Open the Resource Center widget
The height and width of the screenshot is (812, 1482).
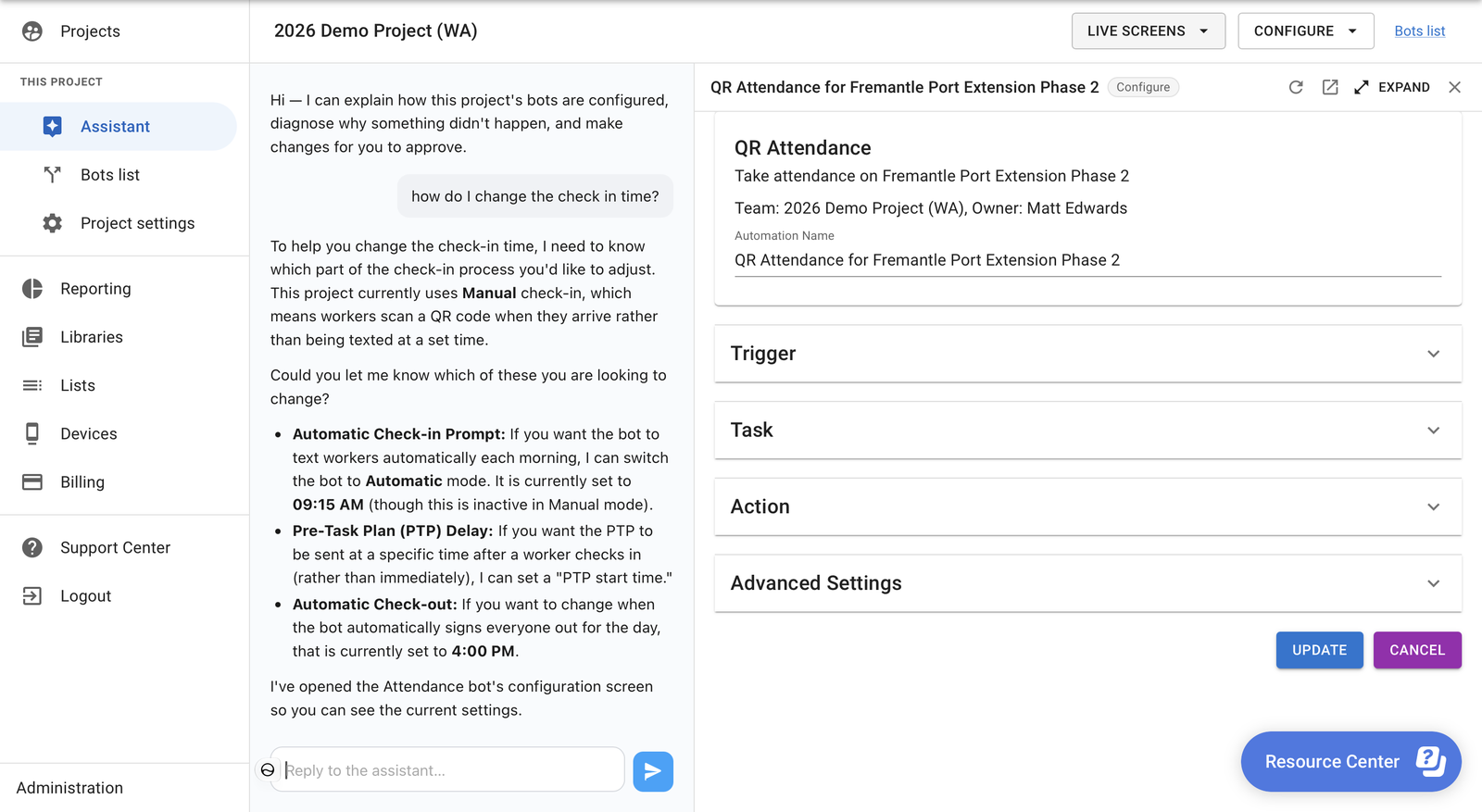1351,762
